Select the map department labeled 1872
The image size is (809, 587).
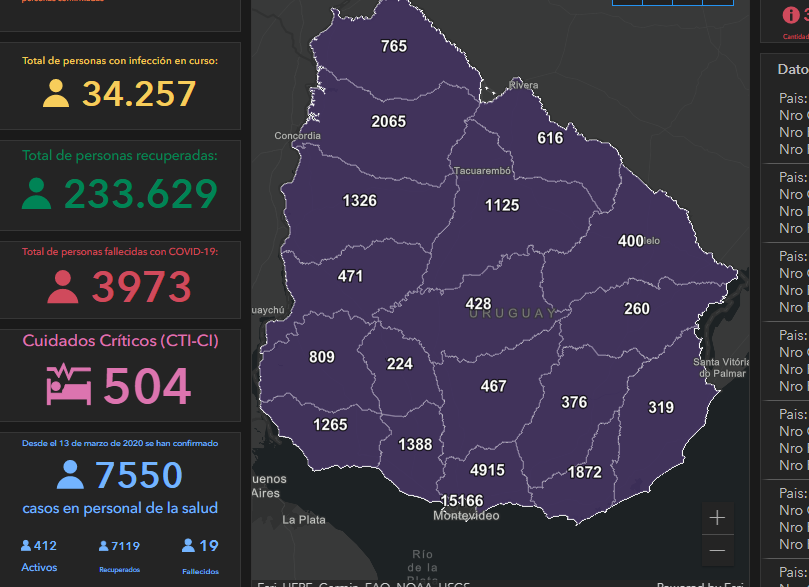point(585,472)
